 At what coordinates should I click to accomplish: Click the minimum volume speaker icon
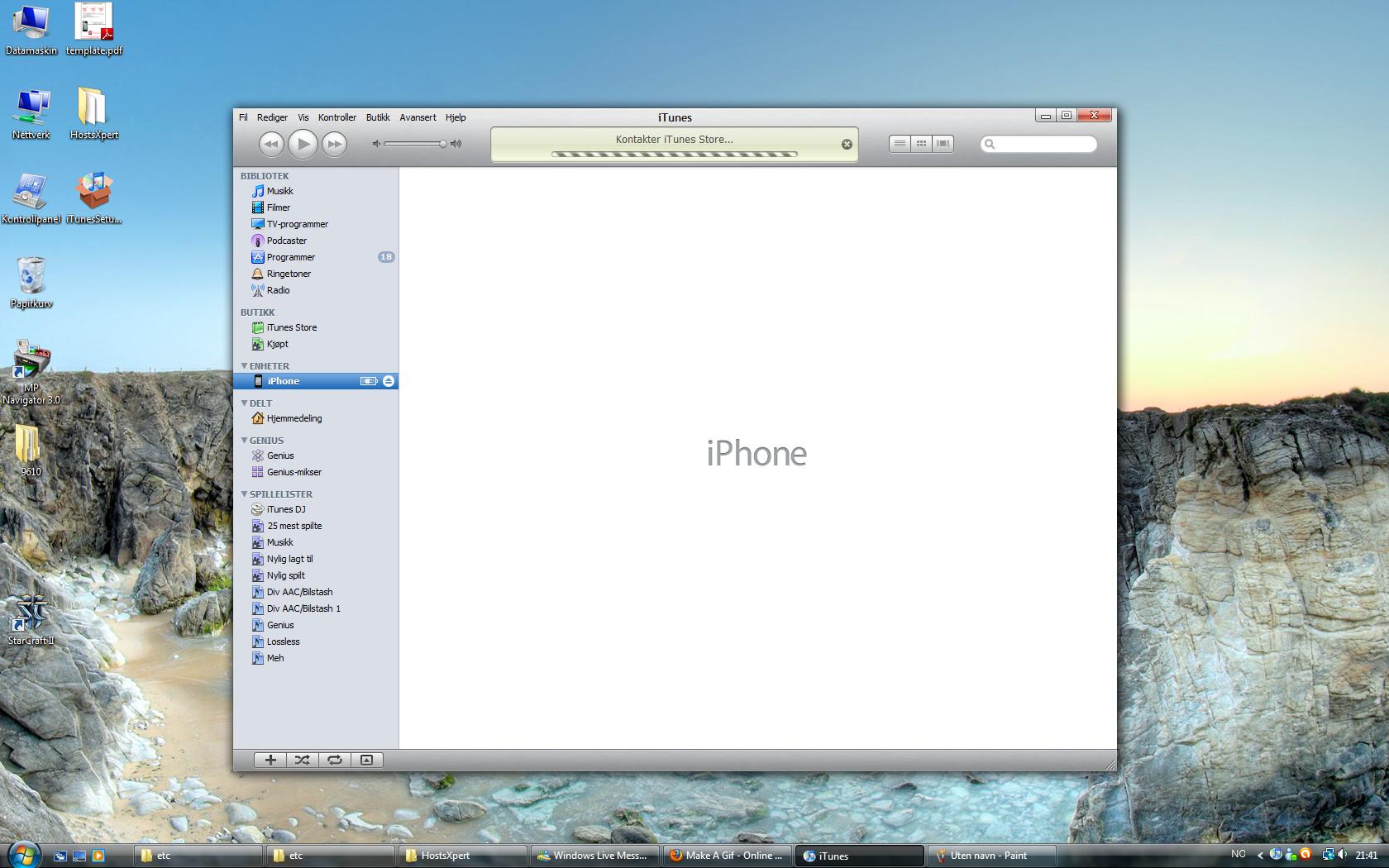[x=376, y=144]
